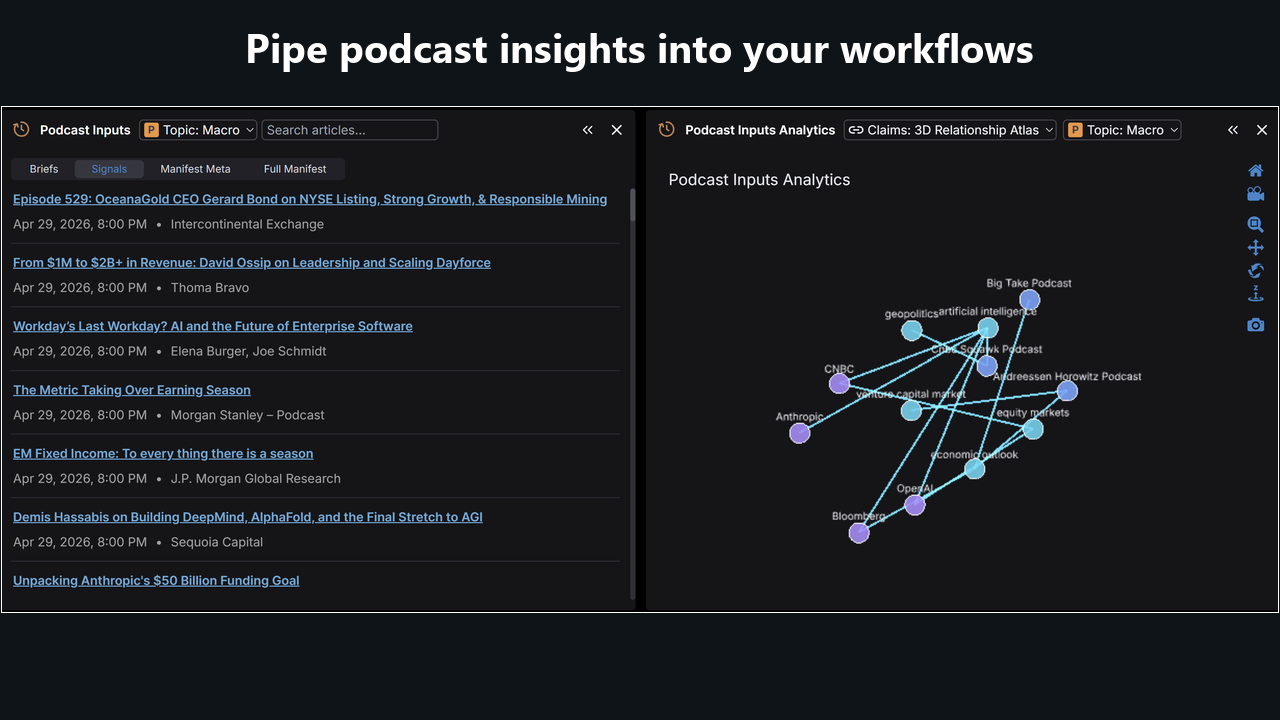
Task: Activate the zoom magnifier tool in the graph
Action: pyautogui.click(x=1256, y=224)
